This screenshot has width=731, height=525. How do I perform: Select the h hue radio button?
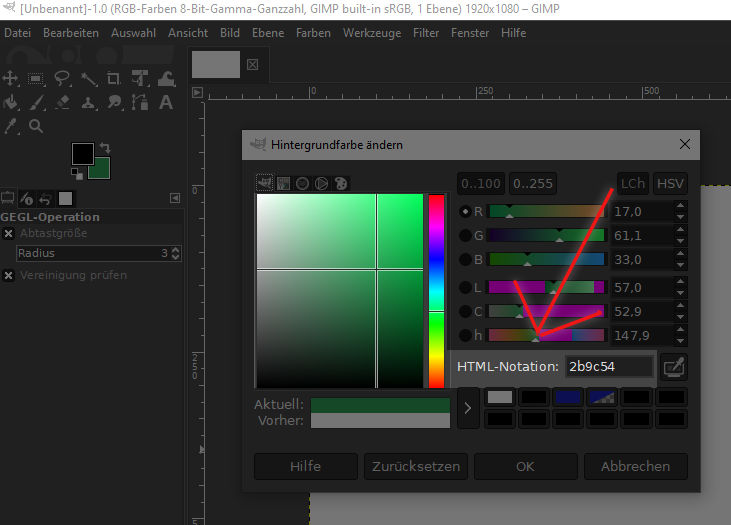465,335
